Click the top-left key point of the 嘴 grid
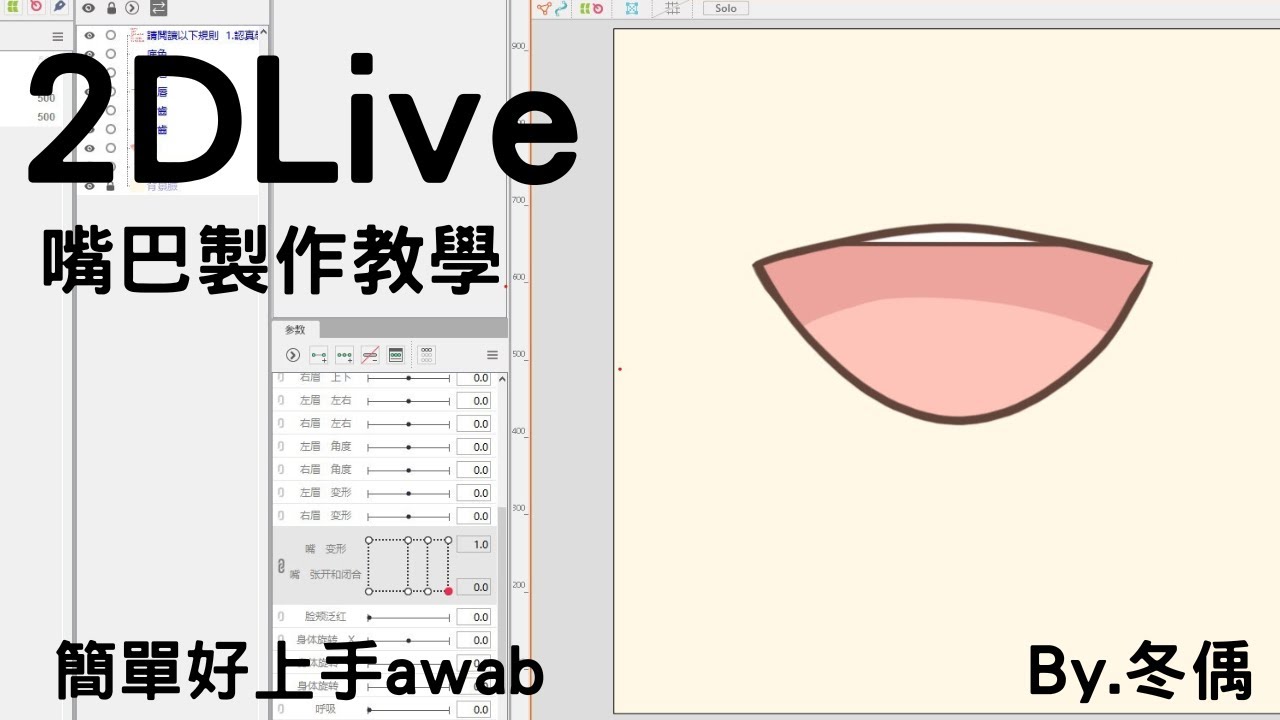The width and height of the screenshot is (1280, 720). coord(369,540)
